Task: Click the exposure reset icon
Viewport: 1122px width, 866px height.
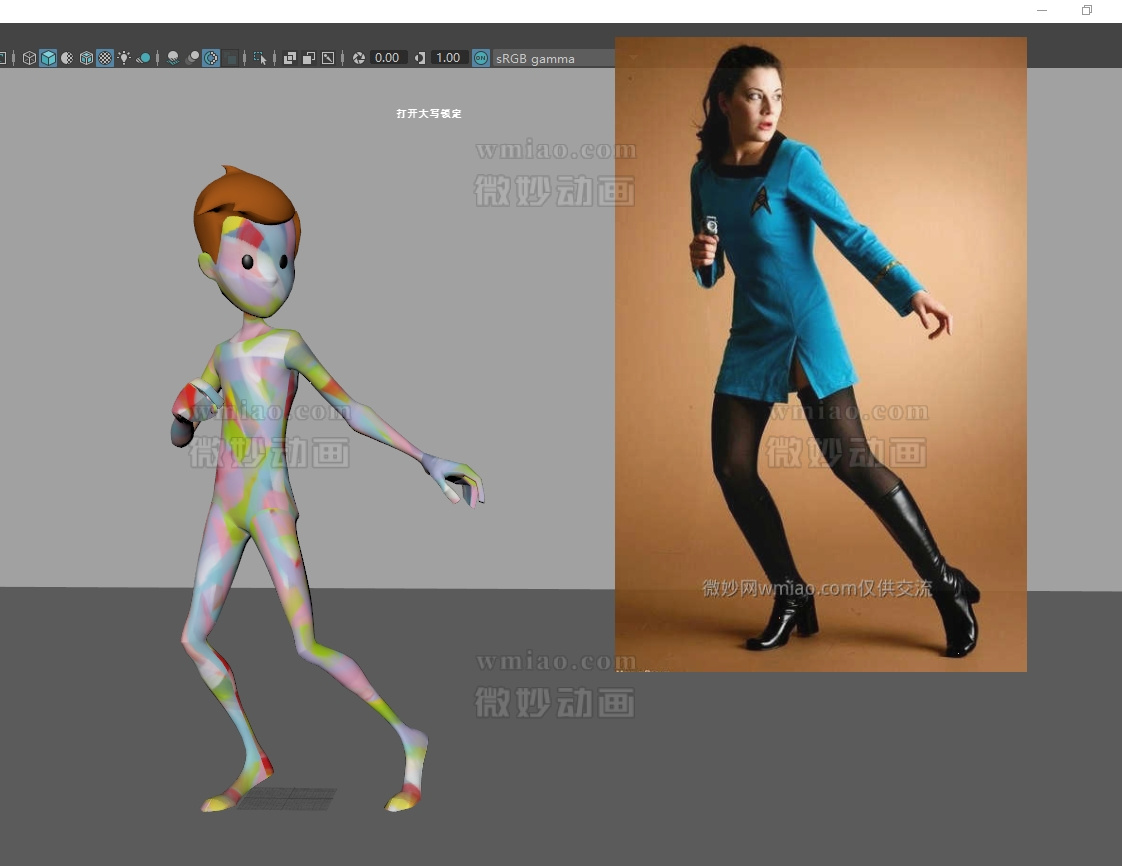Action: pyautogui.click(x=359, y=58)
